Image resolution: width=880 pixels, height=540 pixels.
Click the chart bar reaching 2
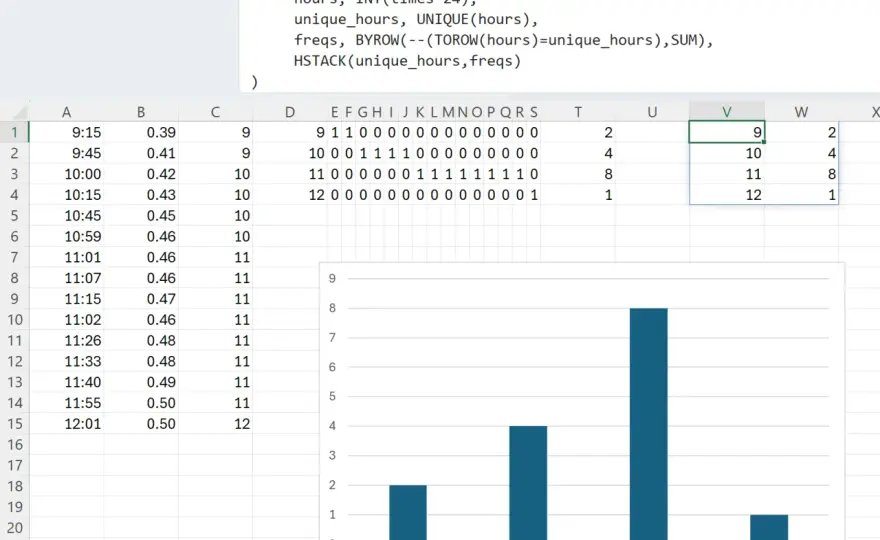(408, 512)
